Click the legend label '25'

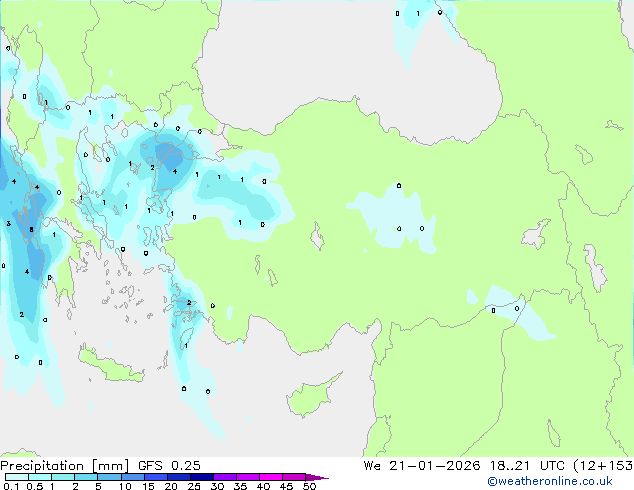(x=194, y=486)
